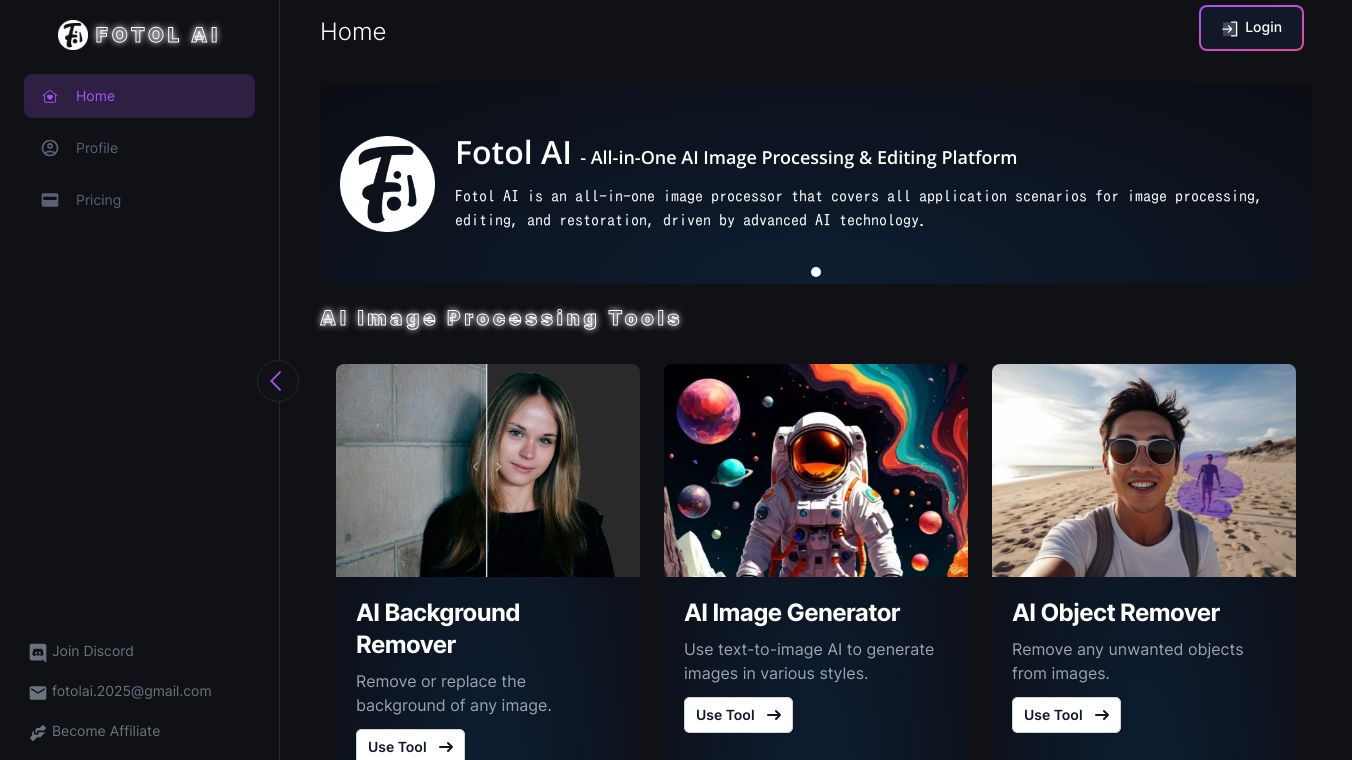Open the Profile page icon
Viewport: 1352px width, 760px height.
point(50,148)
